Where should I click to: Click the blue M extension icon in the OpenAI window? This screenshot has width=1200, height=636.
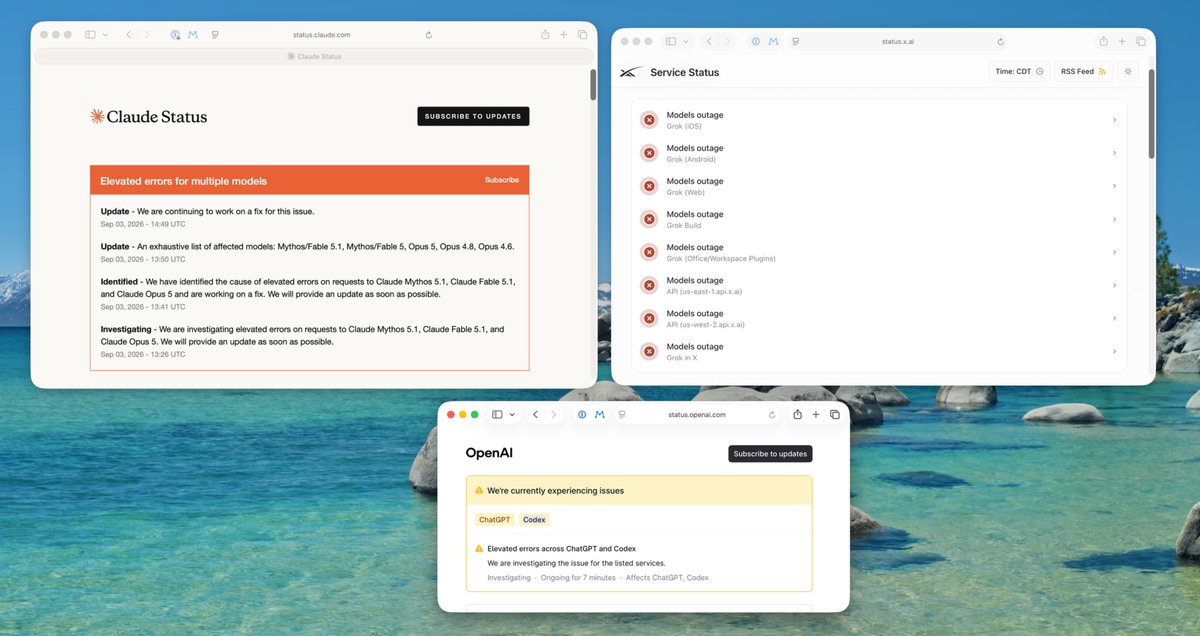pos(600,414)
